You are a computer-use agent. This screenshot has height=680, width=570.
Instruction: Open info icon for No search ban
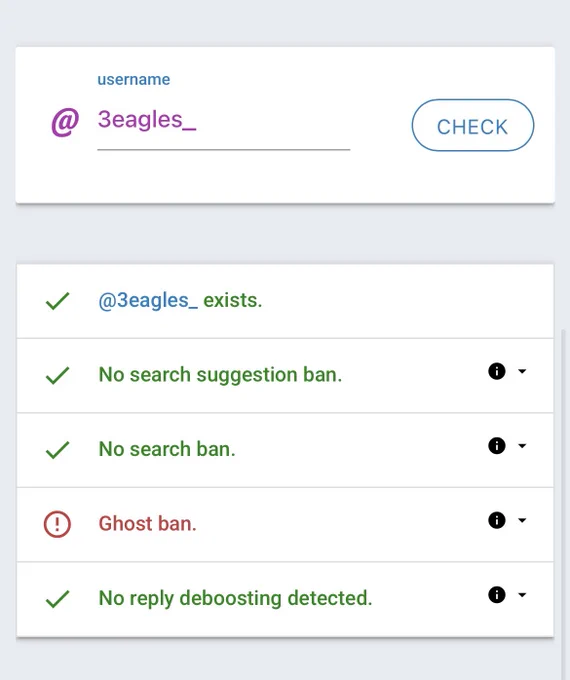(x=497, y=446)
